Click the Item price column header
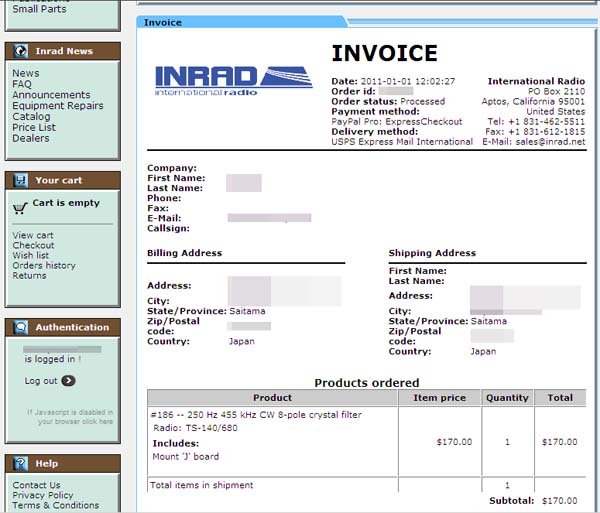 click(x=440, y=398)
